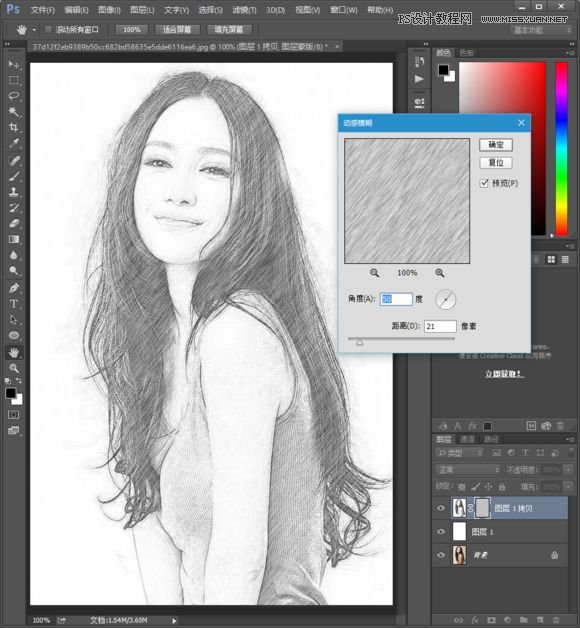
Task: Click the 填充屏幕 button
Action: (229, 30)
